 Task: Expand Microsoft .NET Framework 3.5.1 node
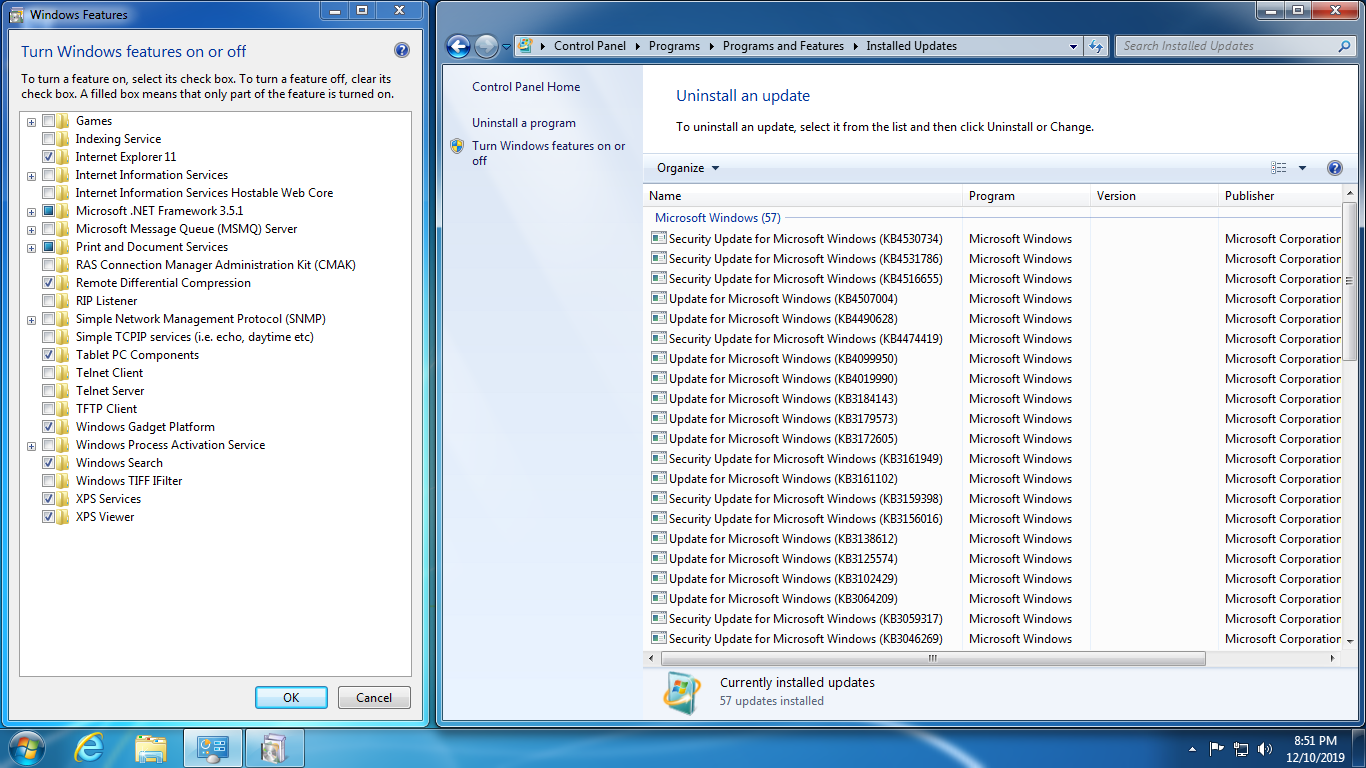click(32, 211)
